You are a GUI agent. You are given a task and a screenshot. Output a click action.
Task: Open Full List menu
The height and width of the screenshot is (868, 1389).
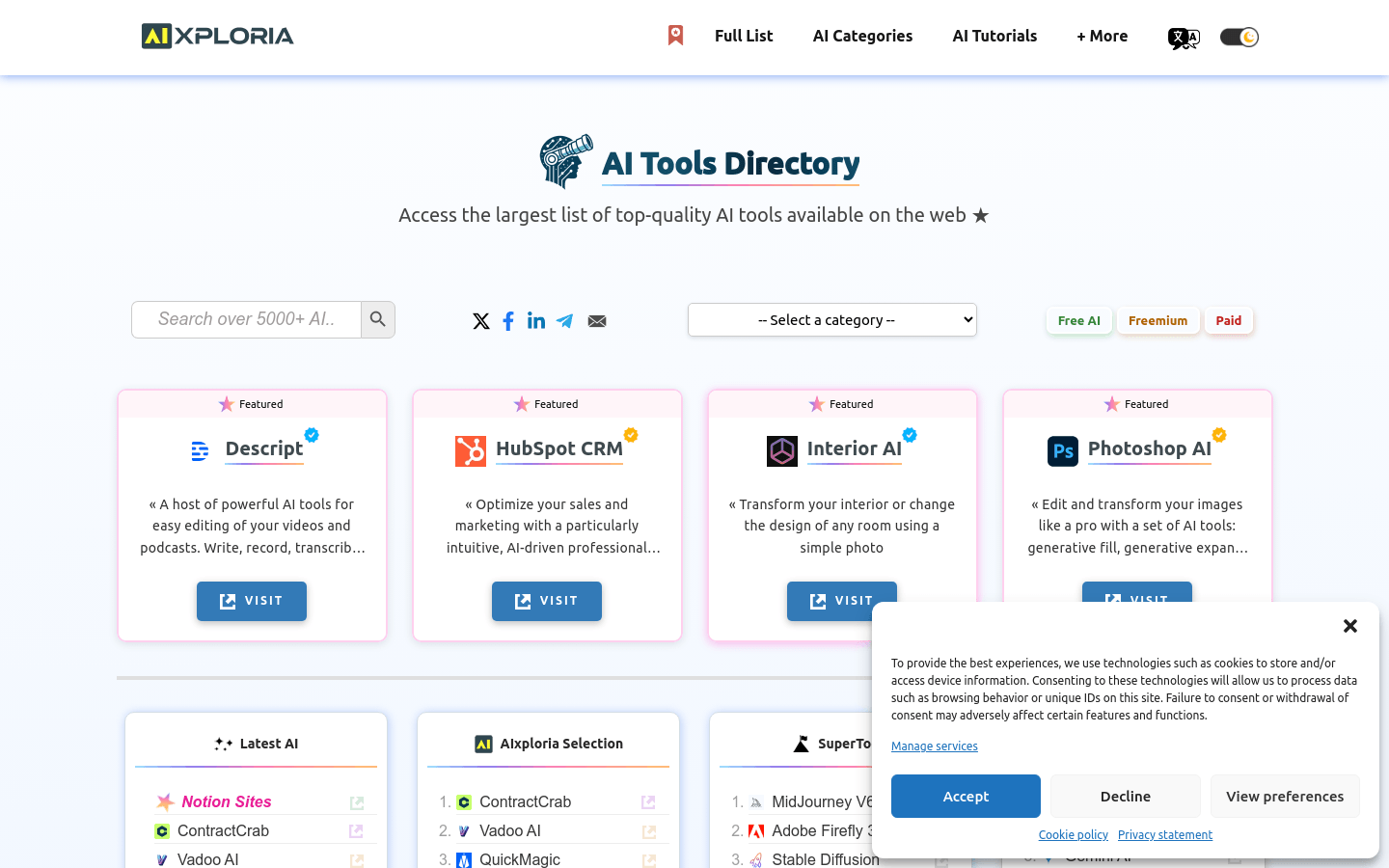tap(744, 36)
